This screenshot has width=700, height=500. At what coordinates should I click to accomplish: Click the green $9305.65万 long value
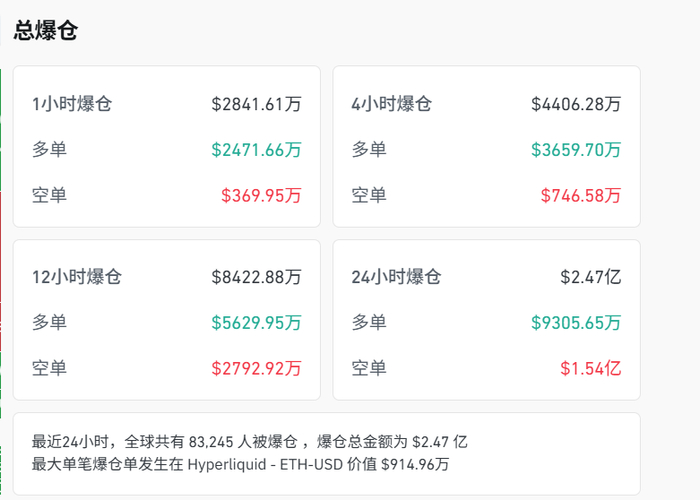[576, 323]
